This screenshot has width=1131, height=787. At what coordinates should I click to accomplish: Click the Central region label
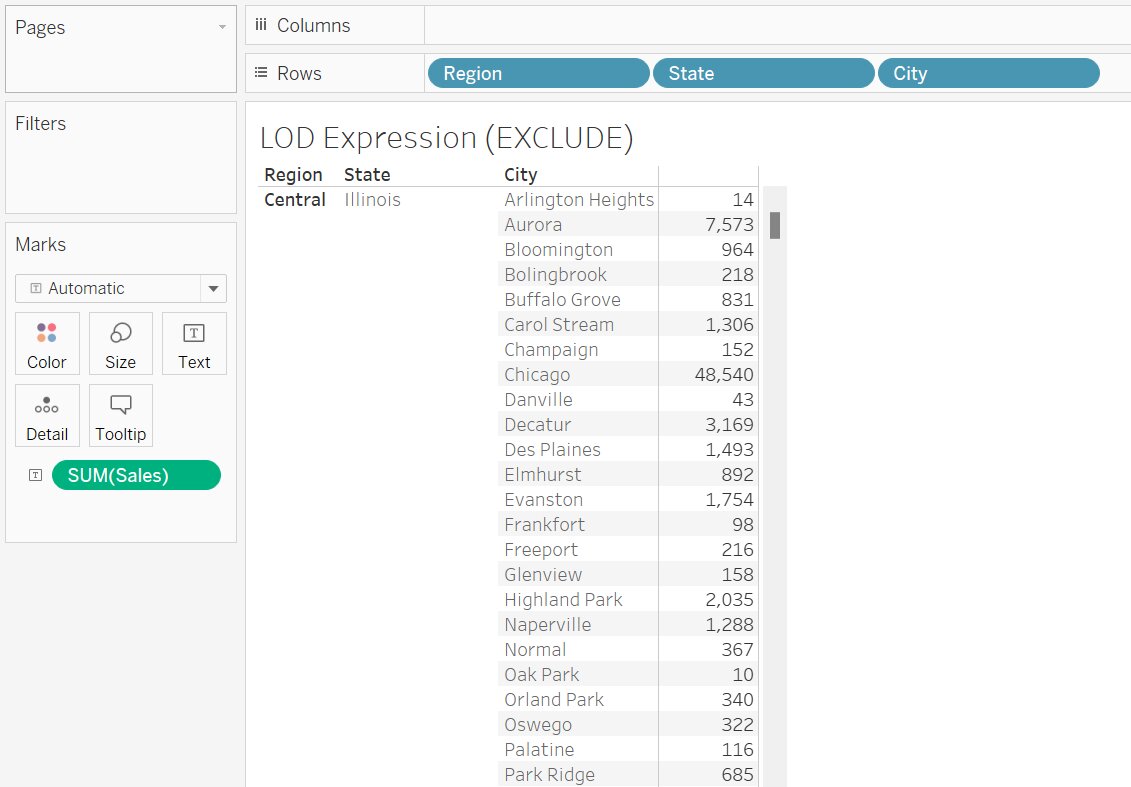pos(295,200)
